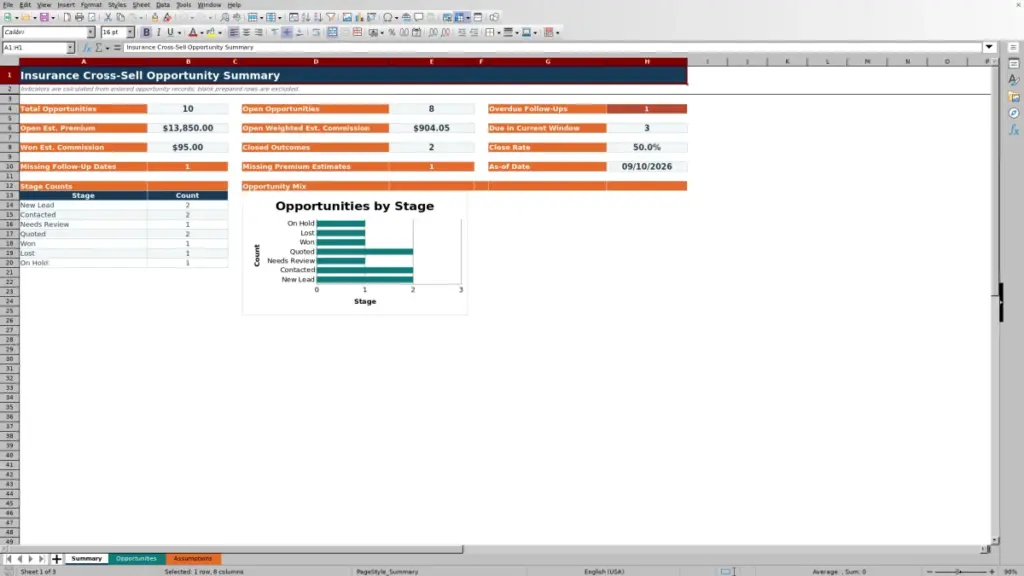Click the zoom slider in status bar

click(x=960, y=571)
